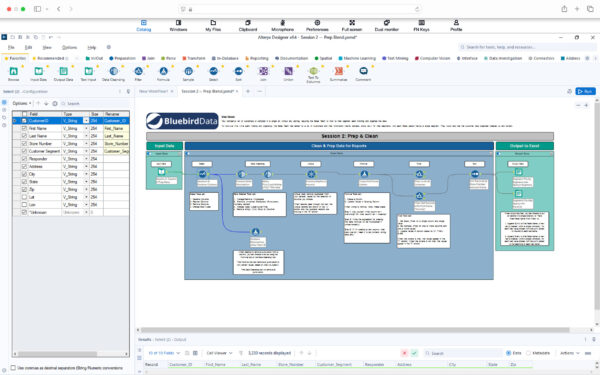This screenshot has width=600, height=375.
Task: Open the Edit menu
Action: (28, 47)
